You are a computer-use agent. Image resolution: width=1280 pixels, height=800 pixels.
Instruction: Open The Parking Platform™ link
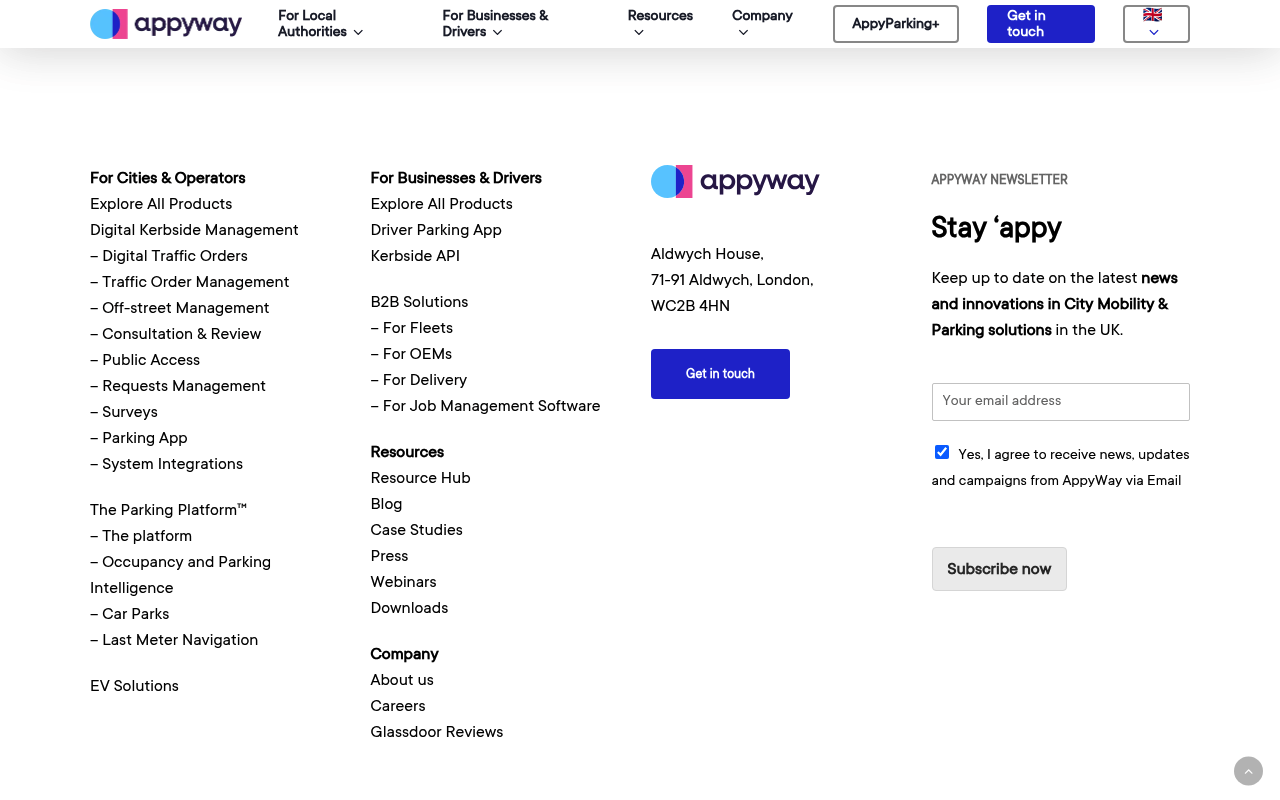coord(168,510)
